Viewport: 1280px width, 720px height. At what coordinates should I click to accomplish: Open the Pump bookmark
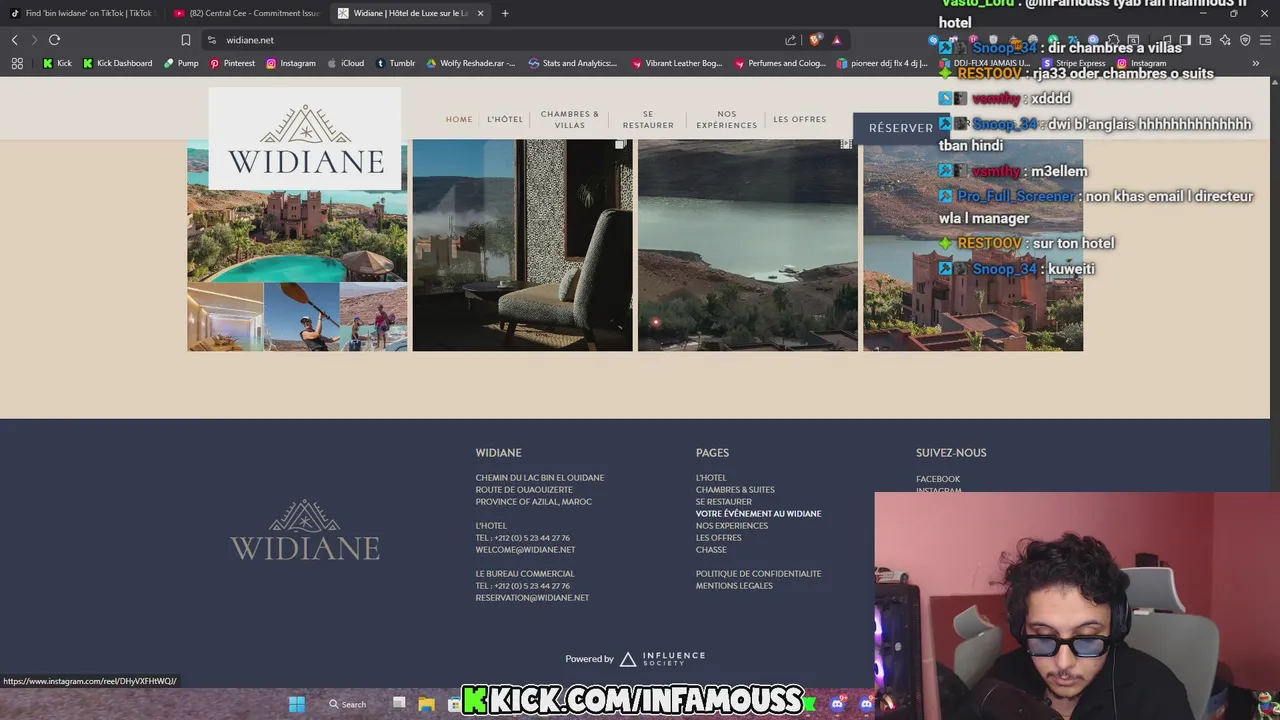click(x=181, y=63)
